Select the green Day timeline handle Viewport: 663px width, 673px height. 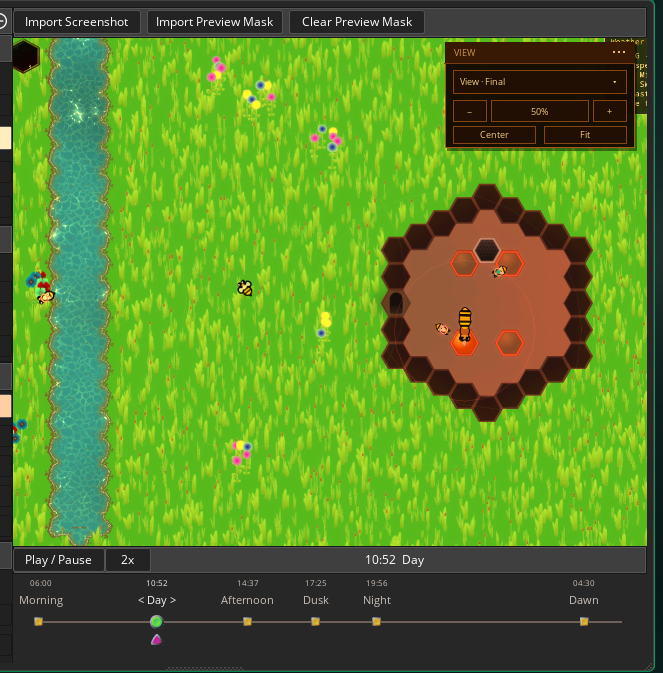[x=157, y=621]
